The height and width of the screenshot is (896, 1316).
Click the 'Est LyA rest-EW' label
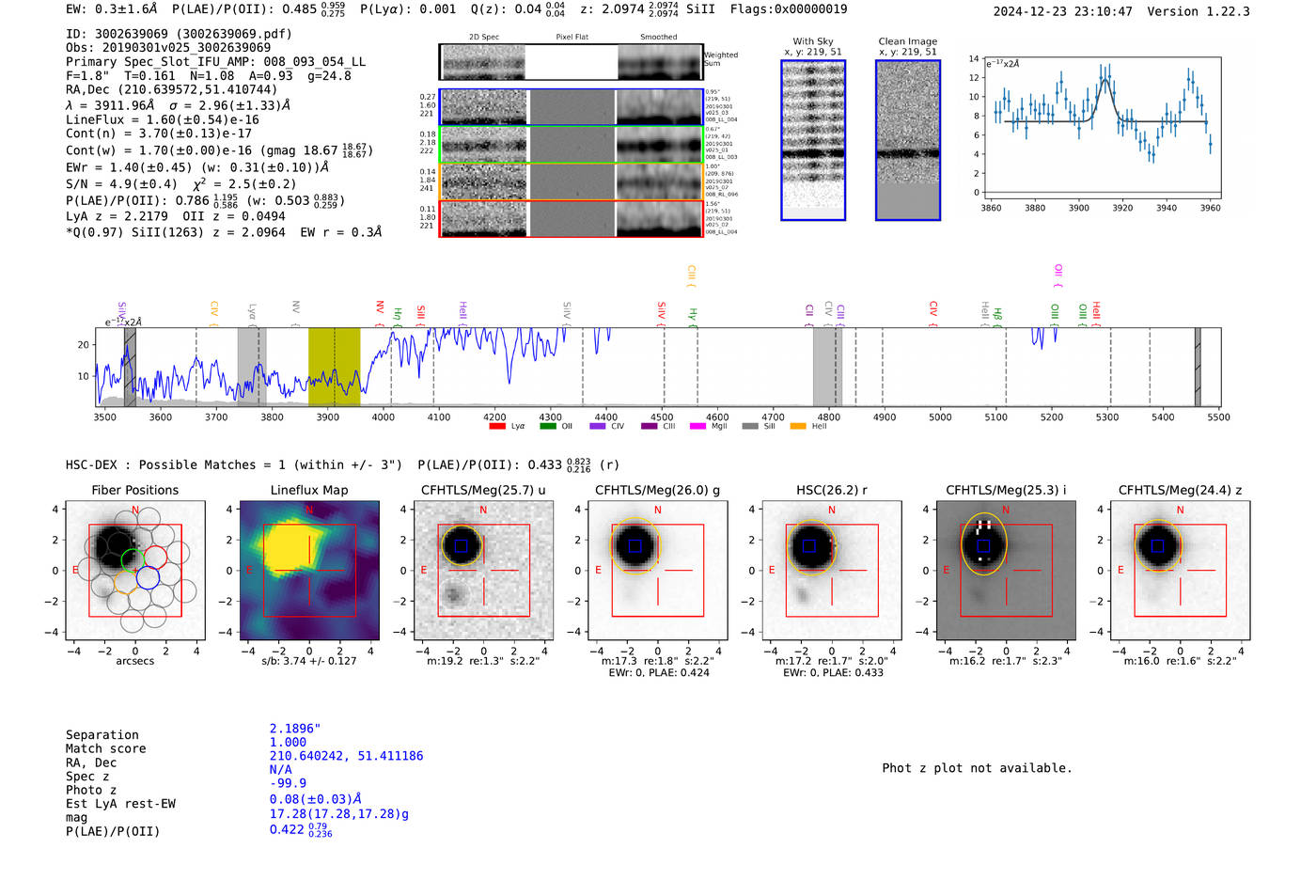[120, 804]
